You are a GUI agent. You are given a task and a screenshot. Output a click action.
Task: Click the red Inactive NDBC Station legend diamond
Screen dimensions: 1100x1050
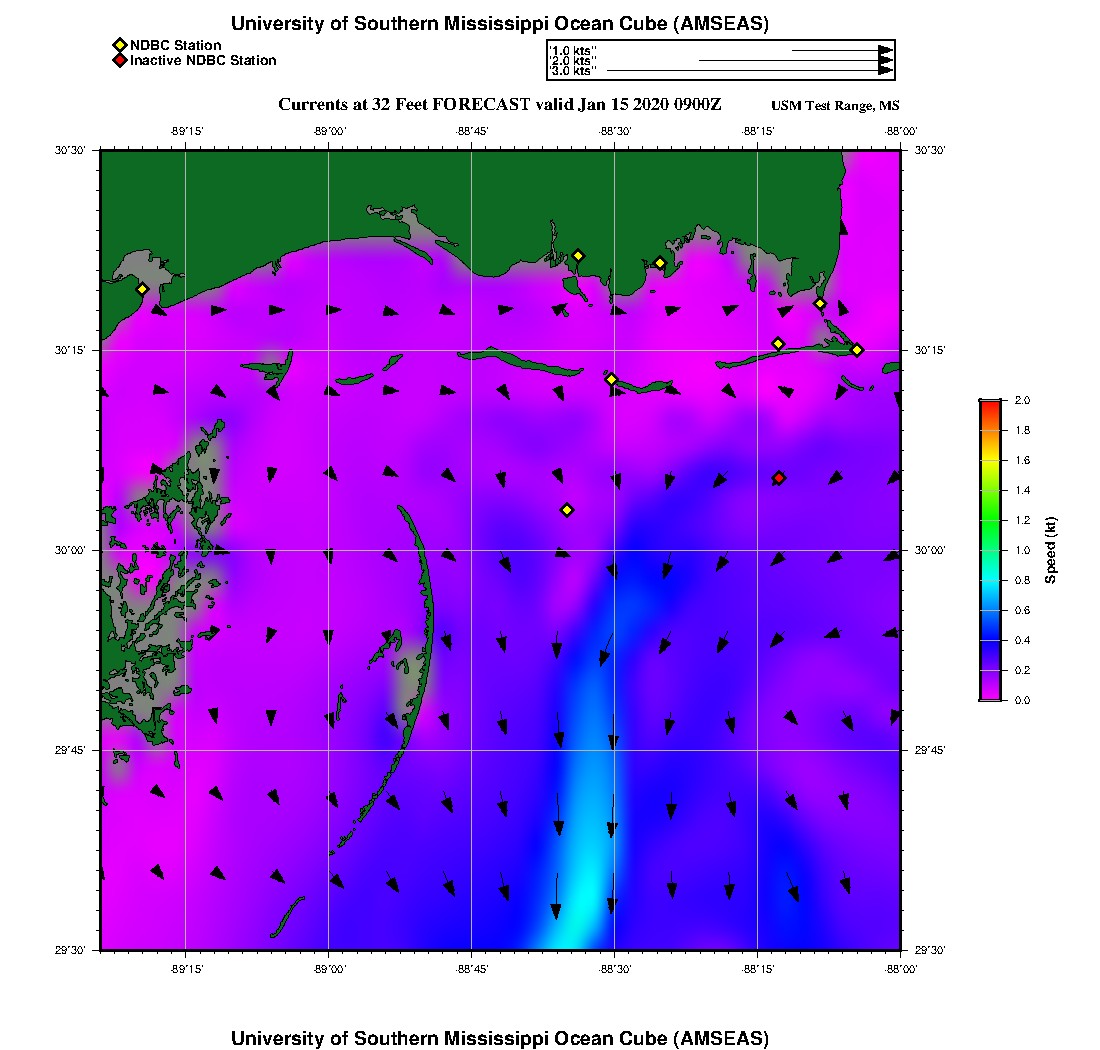click(x=120, y=60)
